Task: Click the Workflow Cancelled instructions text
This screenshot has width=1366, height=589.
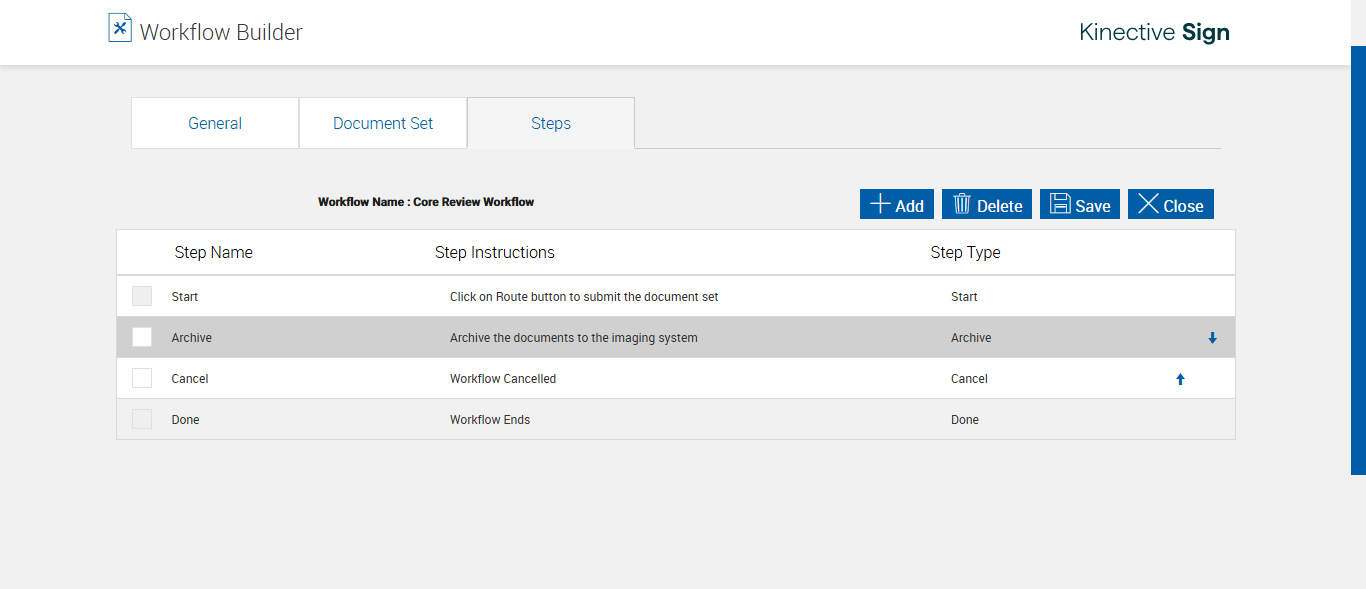Action: (x=503, y=379)
